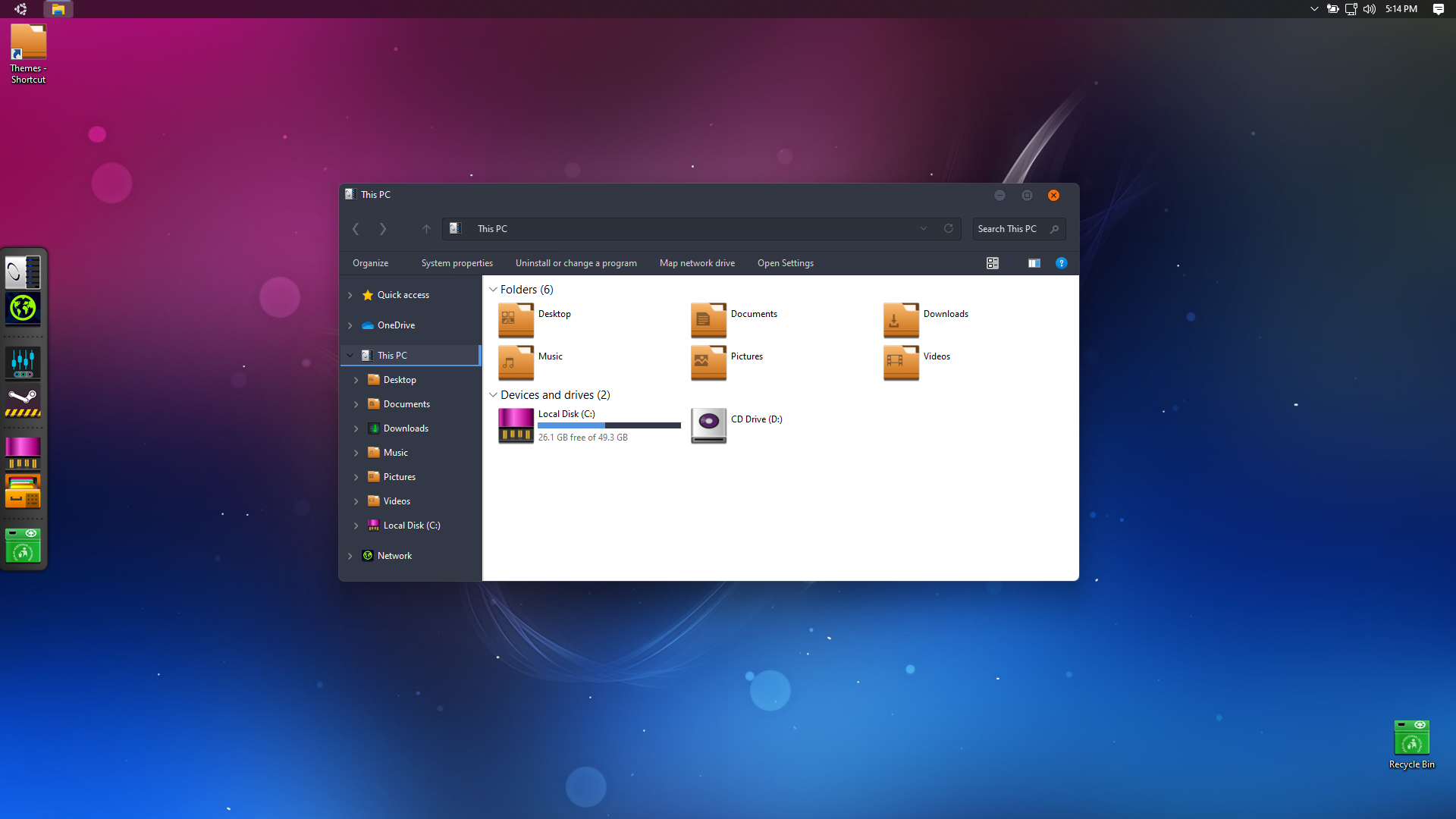Collapse the Devices and drives group

[x=493, y=395]
